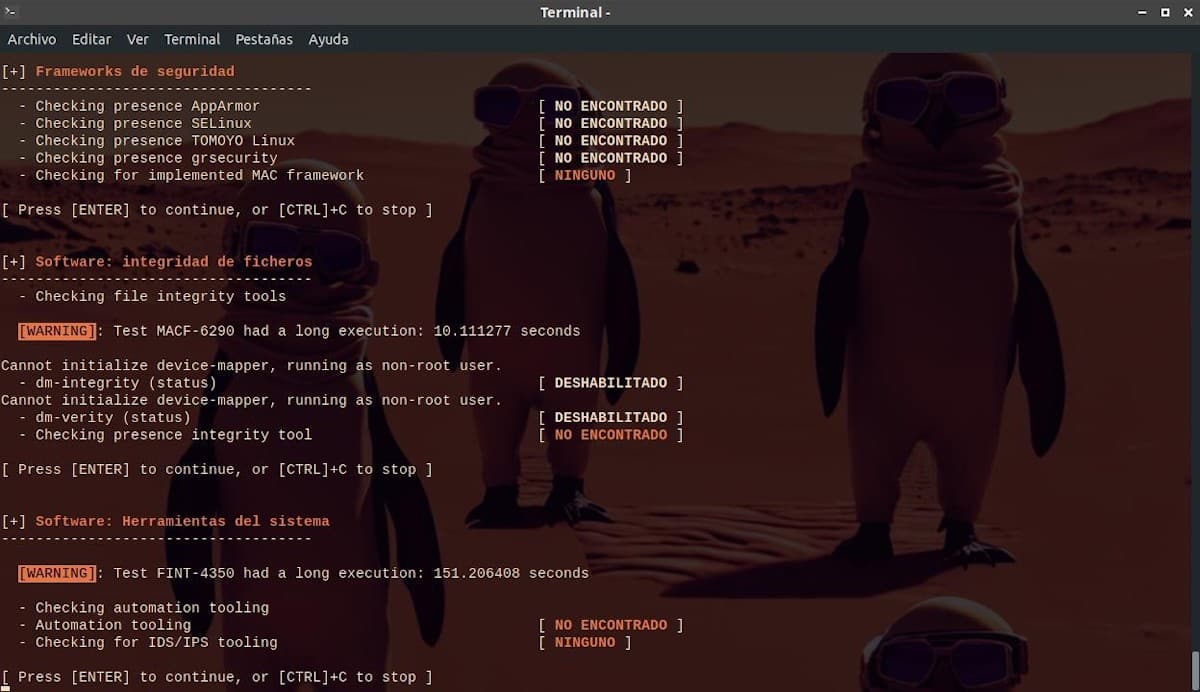Click the NINGUNO status for IDS/IPS tooling
Viewport: 1200px width, 692px height.
click(x=585, y=642)
